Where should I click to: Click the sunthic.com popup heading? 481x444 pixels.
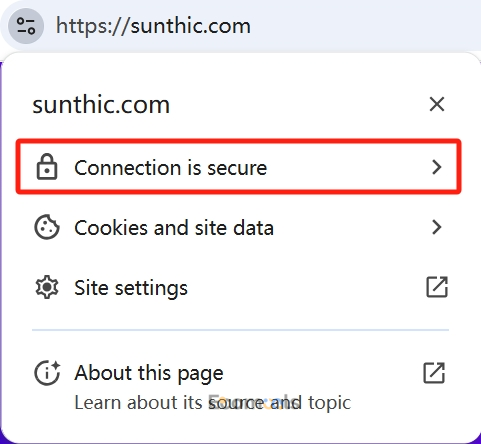coord(101,105)
